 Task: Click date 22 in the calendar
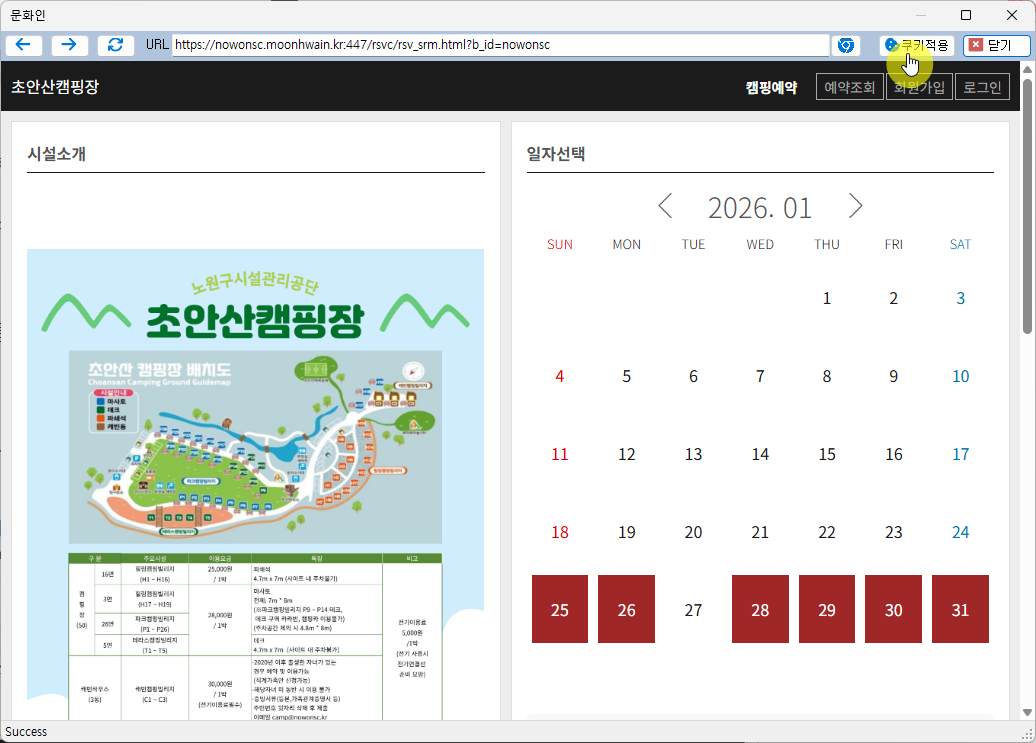[x=827, y=532]
